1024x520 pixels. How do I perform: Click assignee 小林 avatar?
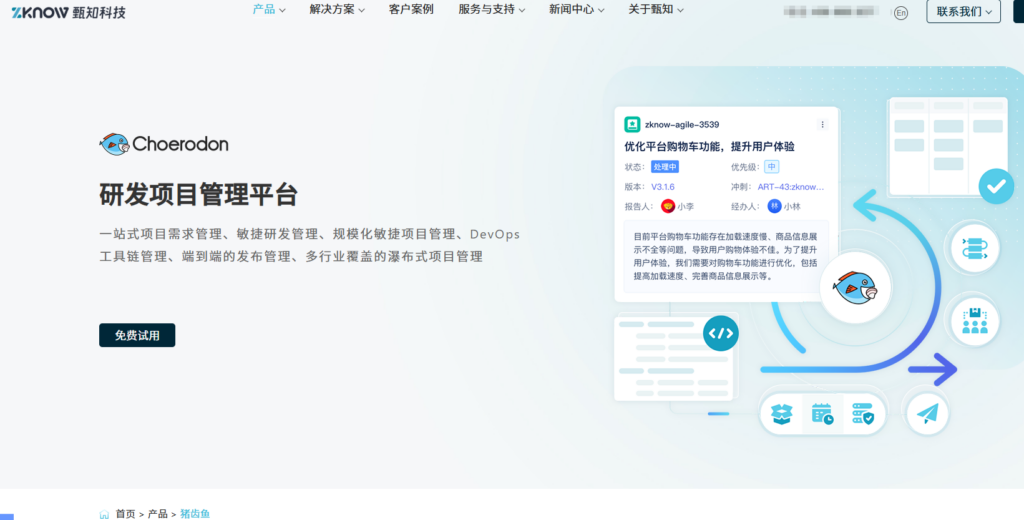click(x=775, y=206)
